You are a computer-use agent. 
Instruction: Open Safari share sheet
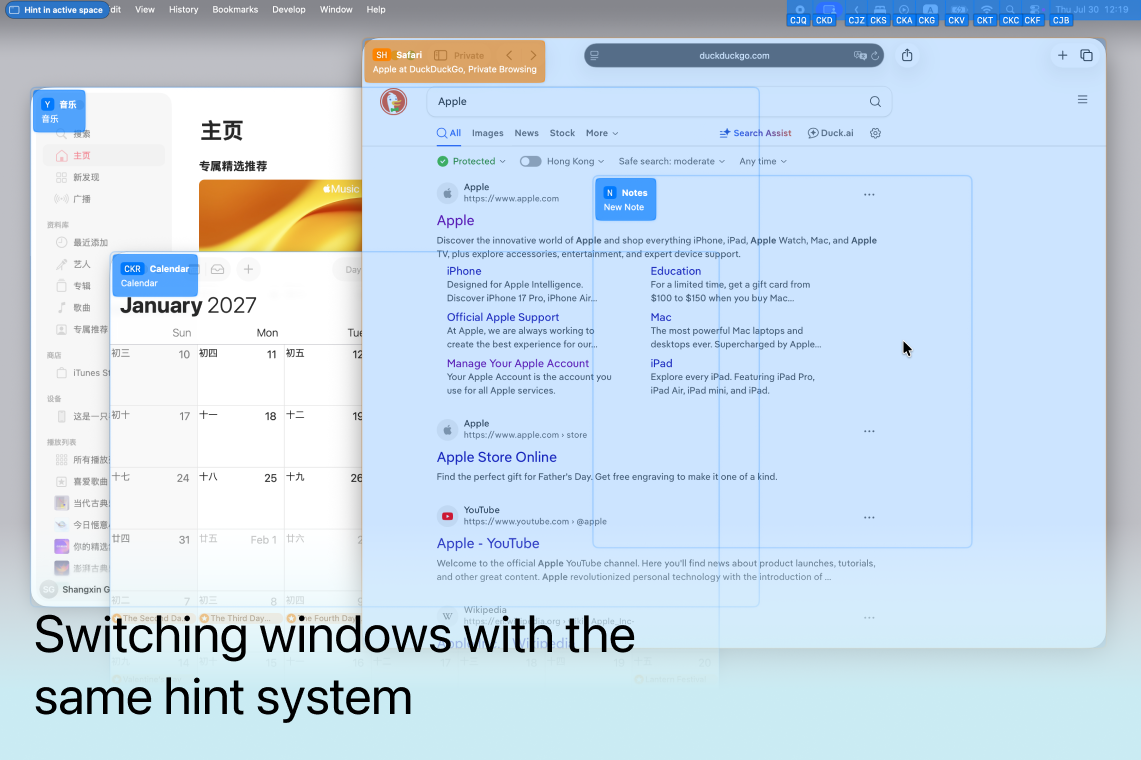coord(907,55)
